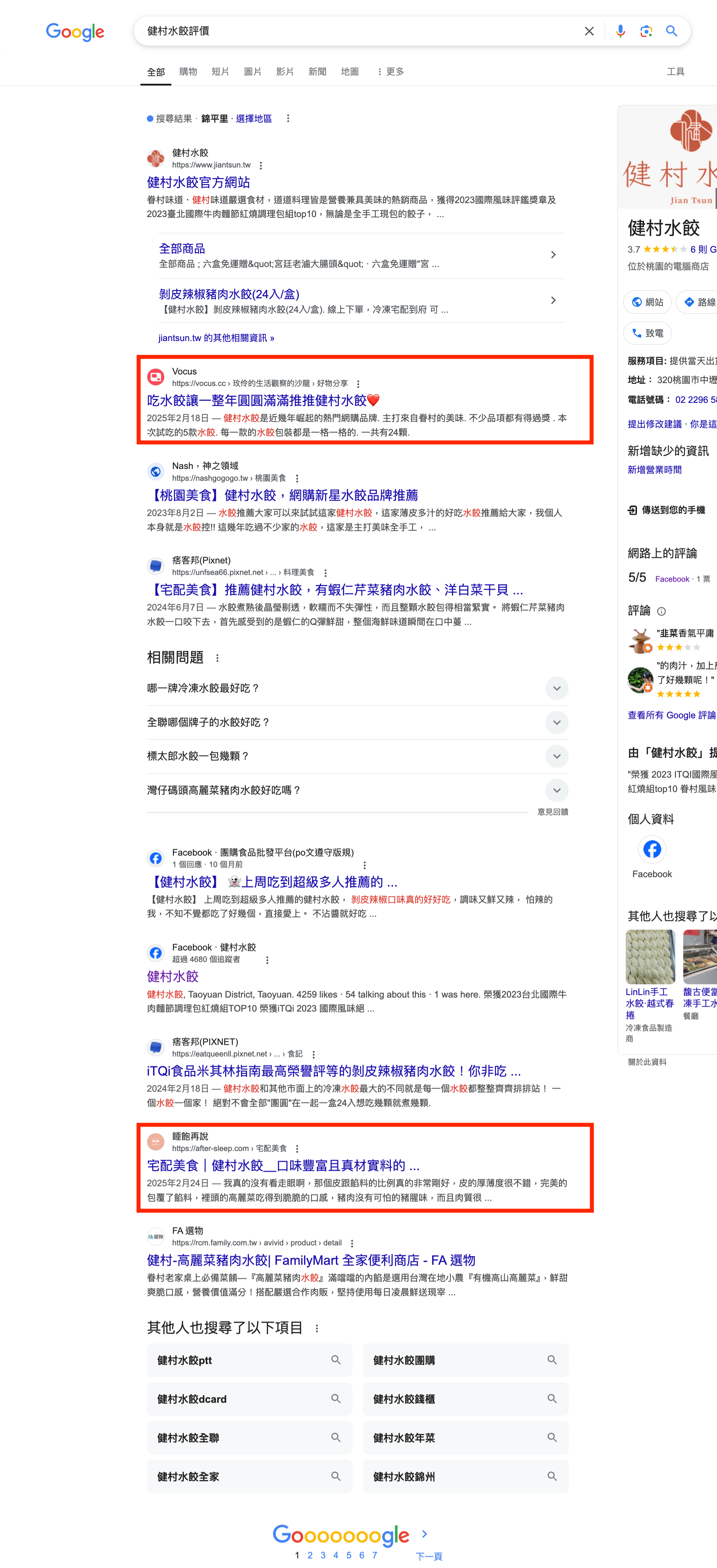Image resolution: width=717 pixels, height=1568 pixels.
Task: Switch to the 圖片 tab
Action: click(253, 72)
